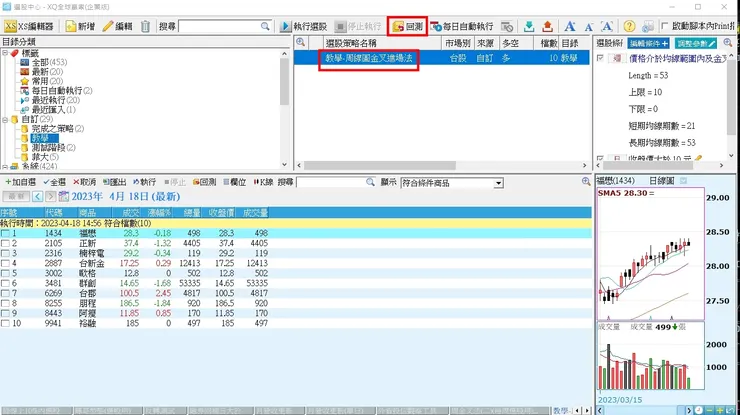Check the box for row 10 裕融
Viewport: 740px width, 415px height.
[5, 323]
